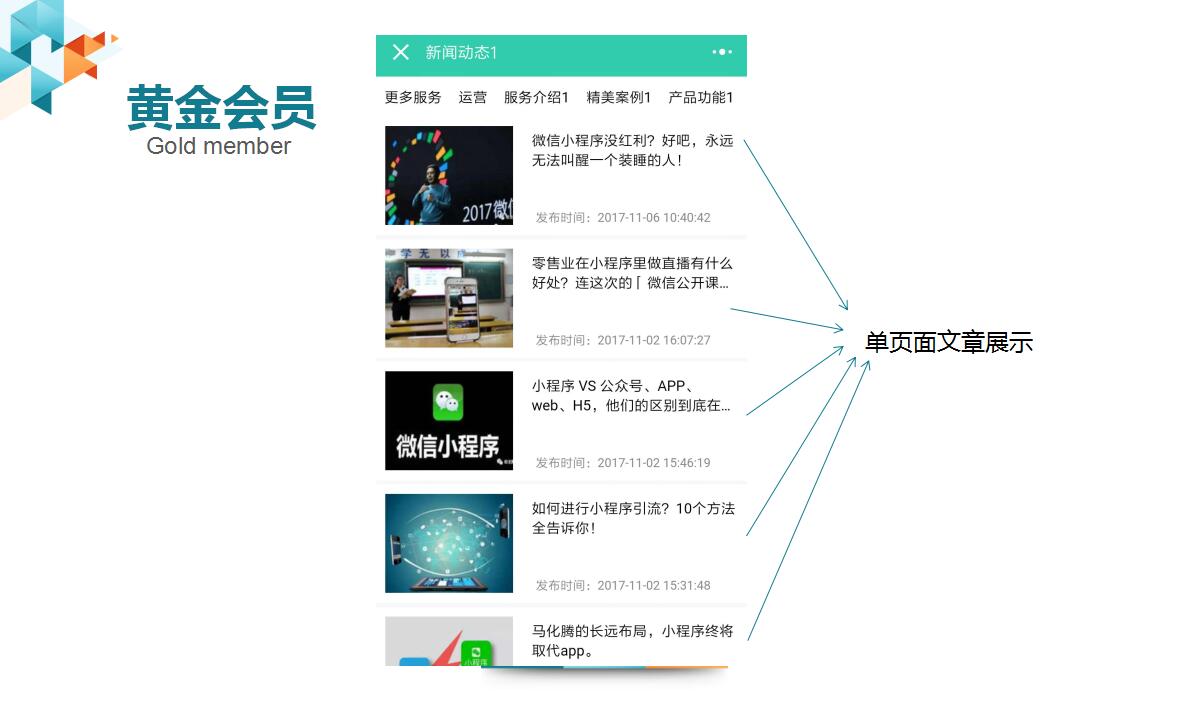
Task: Open the 服务介绍1 tab
Action: 536,97
